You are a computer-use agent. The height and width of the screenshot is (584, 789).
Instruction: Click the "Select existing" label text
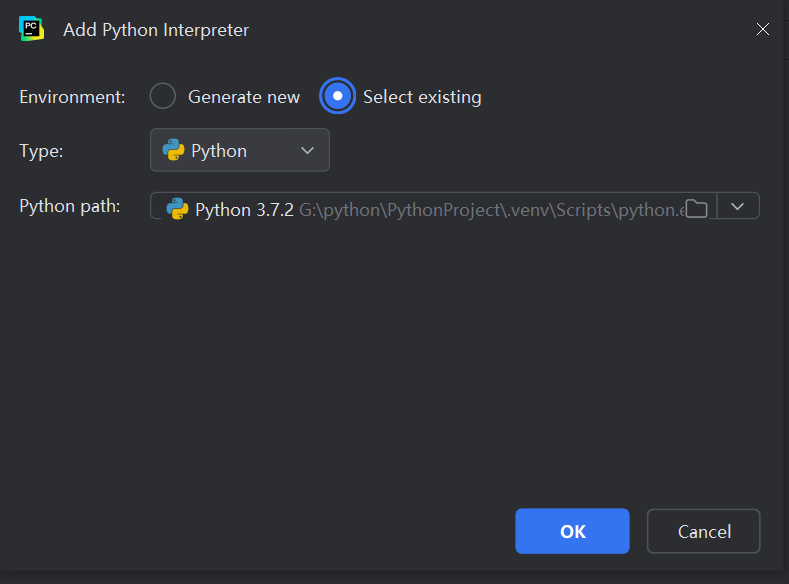point(422,97)
